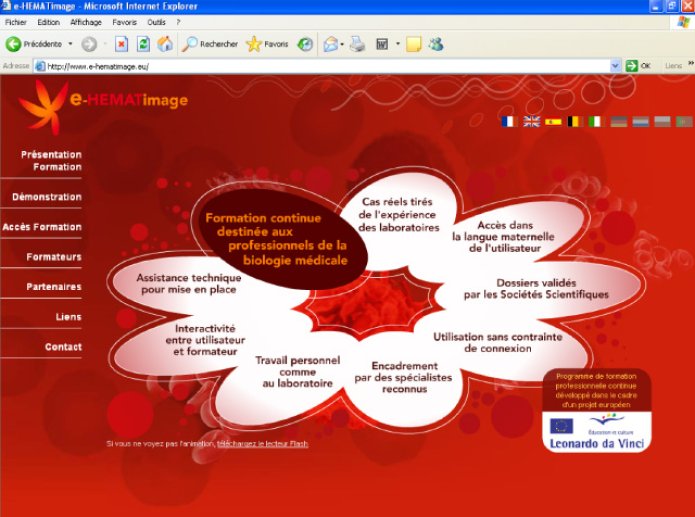Image resolution: width=695 pixels, height=517 pixels.
Task: Click Travail personnel comme au laboratoire petal
Action: 297,372
